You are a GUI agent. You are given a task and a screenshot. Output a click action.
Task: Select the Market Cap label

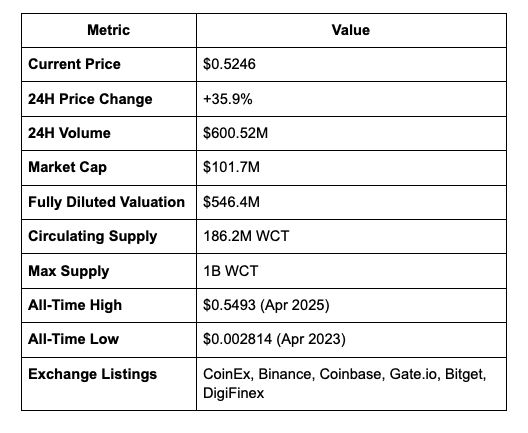pyautogui.click(x=67, y=167)
